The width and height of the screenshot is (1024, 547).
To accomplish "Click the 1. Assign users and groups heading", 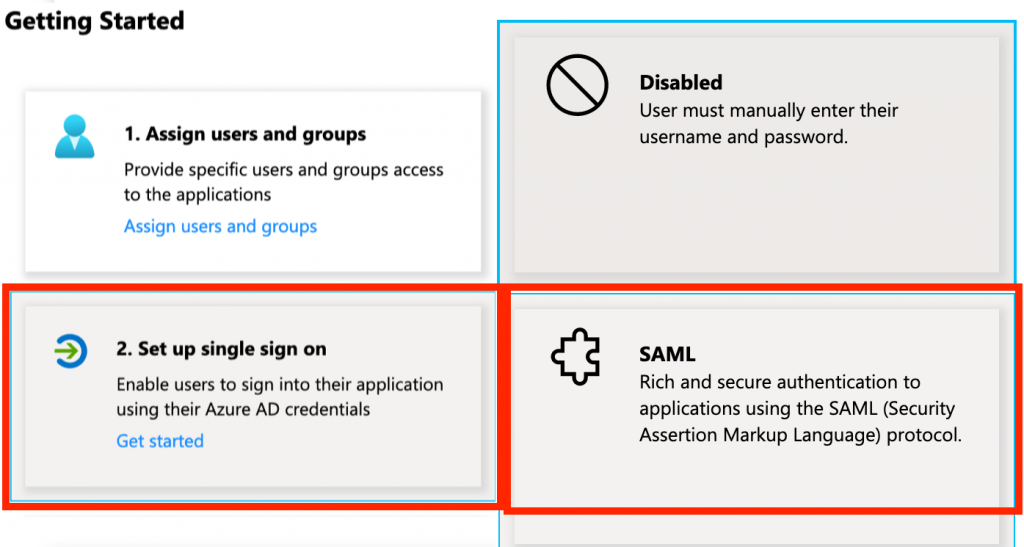I will click(245, 134).
